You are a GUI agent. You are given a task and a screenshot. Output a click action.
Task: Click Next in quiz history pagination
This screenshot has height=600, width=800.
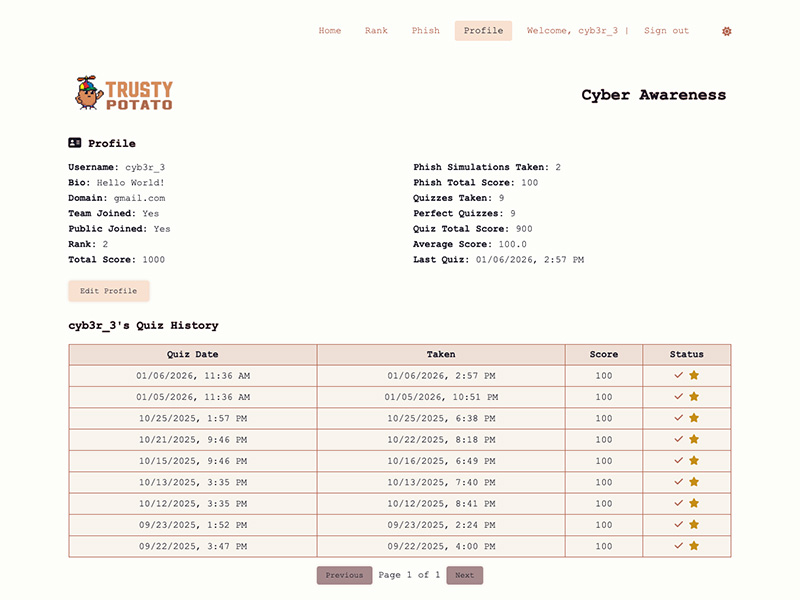(x=464, y=576)
